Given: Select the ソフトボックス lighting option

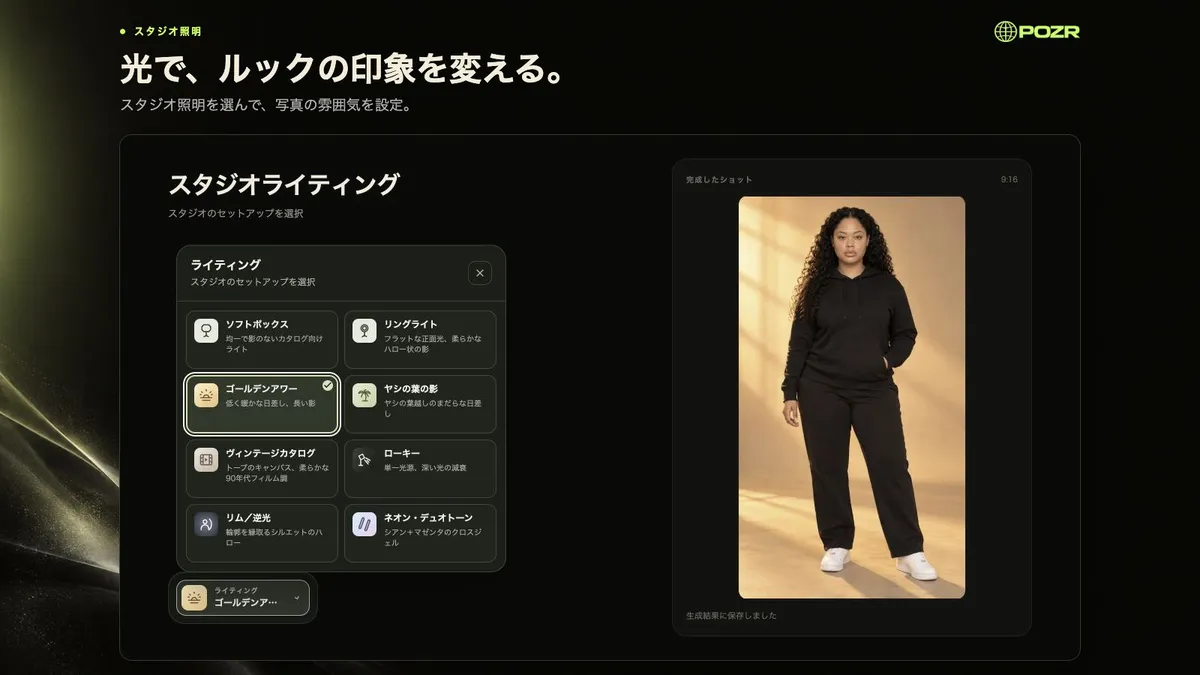Looking at the screenshot, I should 262,339.
